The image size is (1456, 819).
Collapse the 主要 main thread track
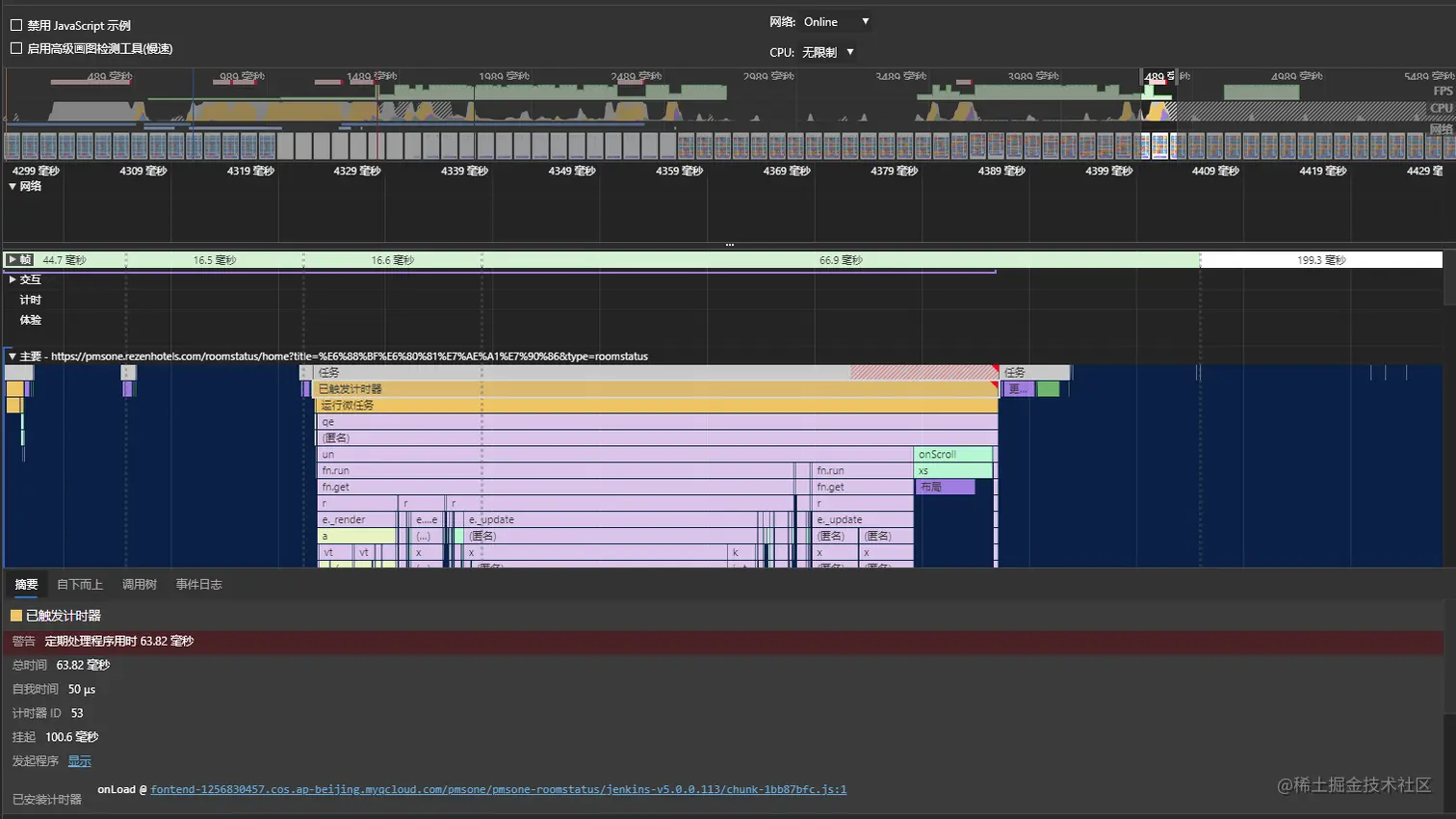click(x=13, y=356)
